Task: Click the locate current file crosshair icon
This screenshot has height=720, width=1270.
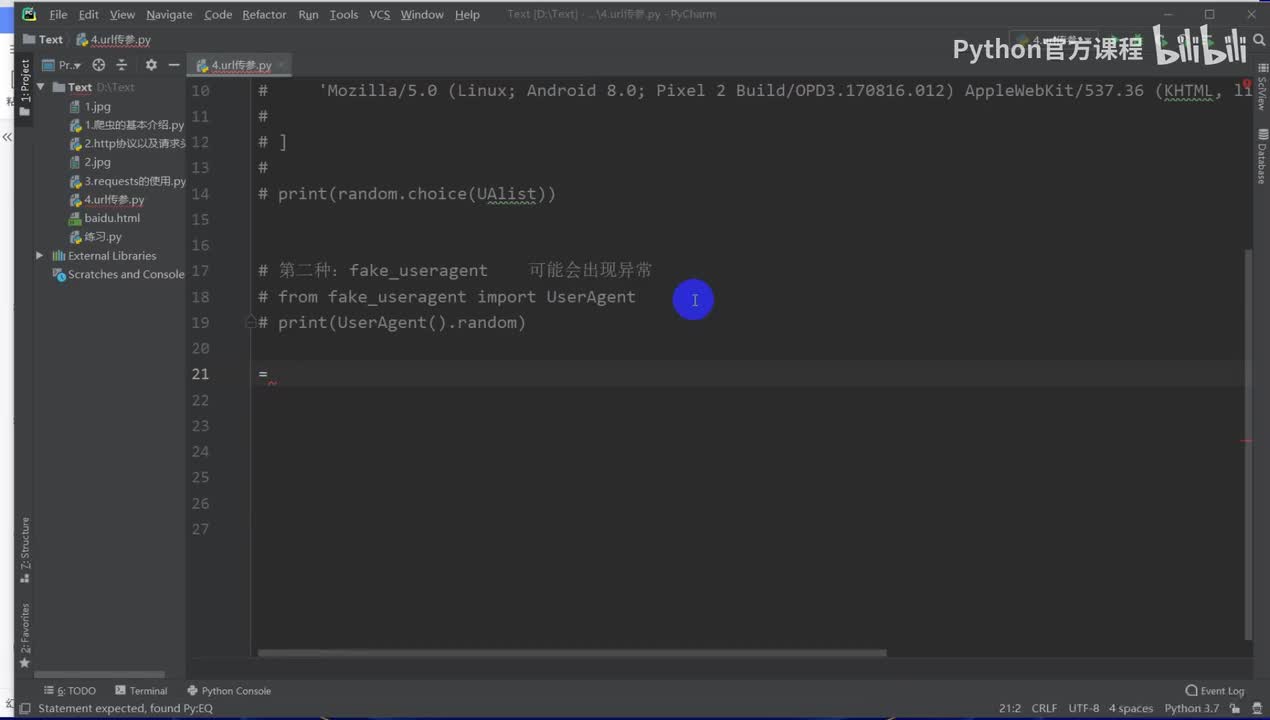Action: pos(98,65)
